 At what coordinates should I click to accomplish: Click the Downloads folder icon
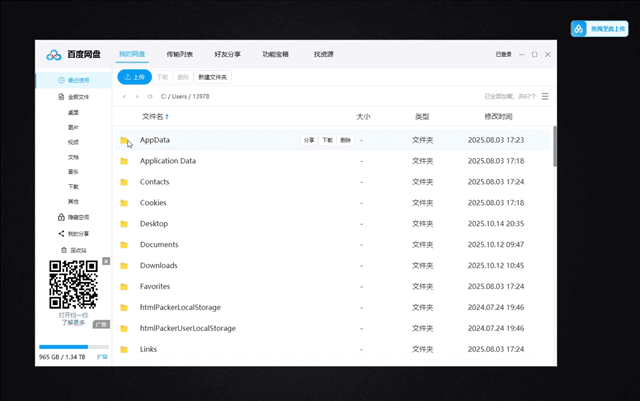(x=124, y=266)
